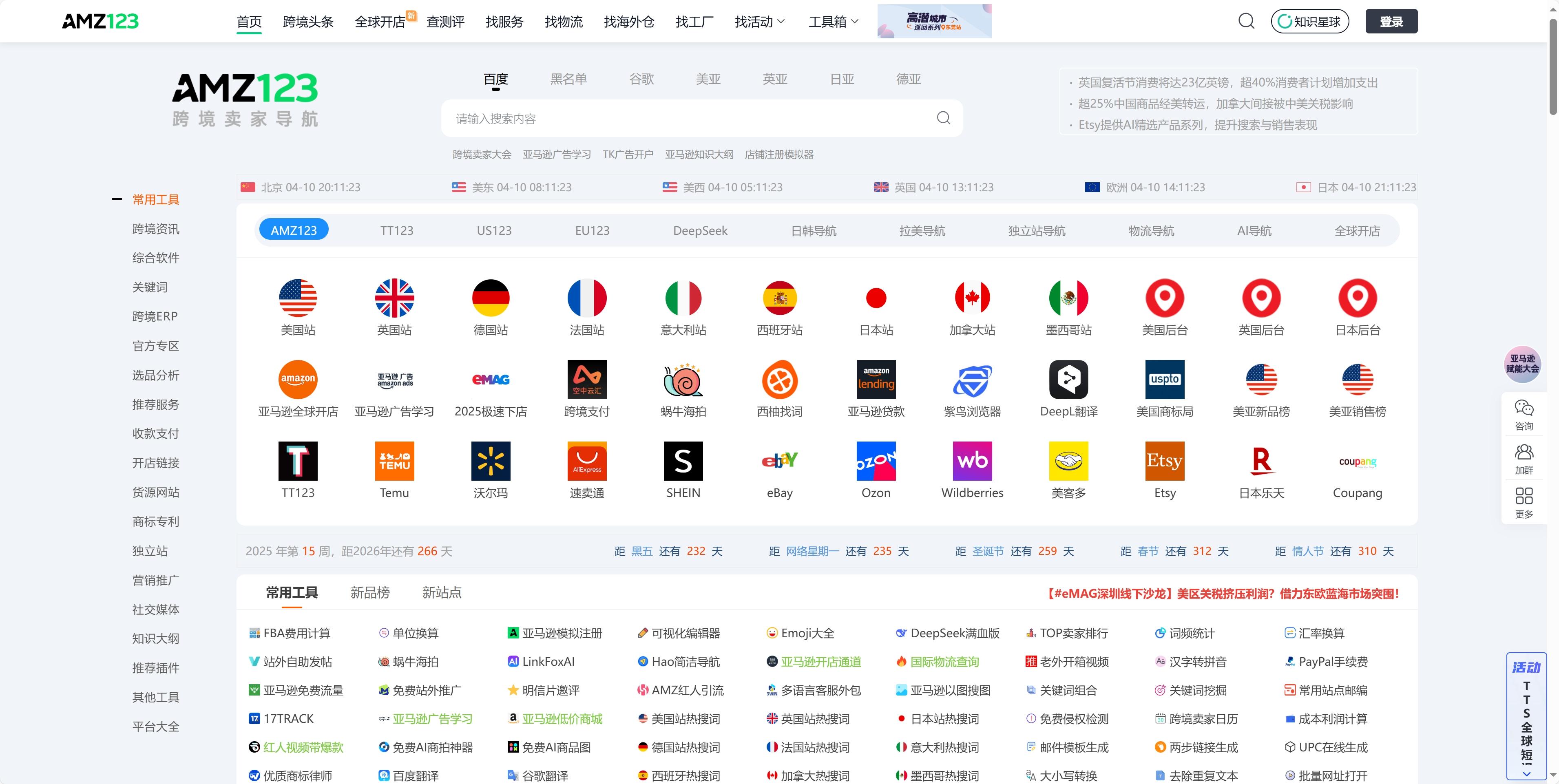Select 选品分析 in the left sidebar
Viewport: 1559px width, 784px height.
(155, 375)
